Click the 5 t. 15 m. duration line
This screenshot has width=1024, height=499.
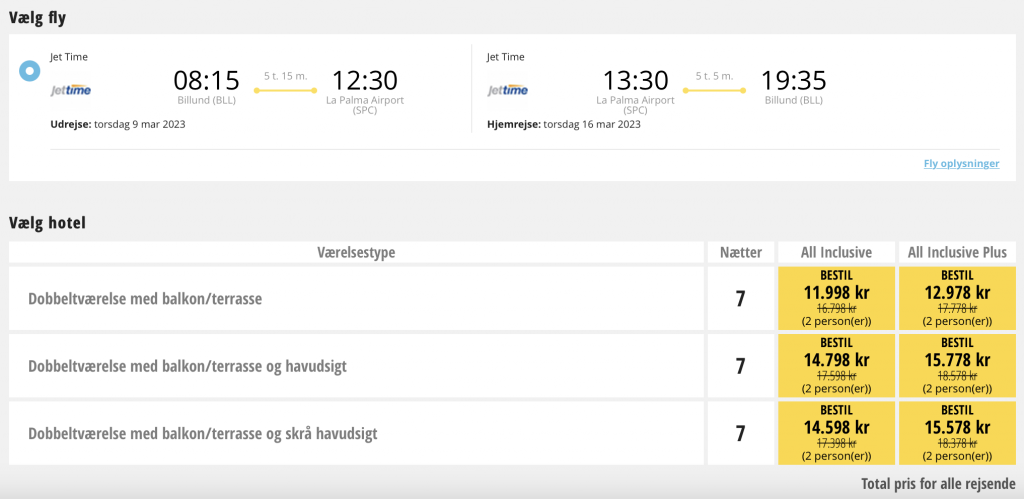[285, 90]
